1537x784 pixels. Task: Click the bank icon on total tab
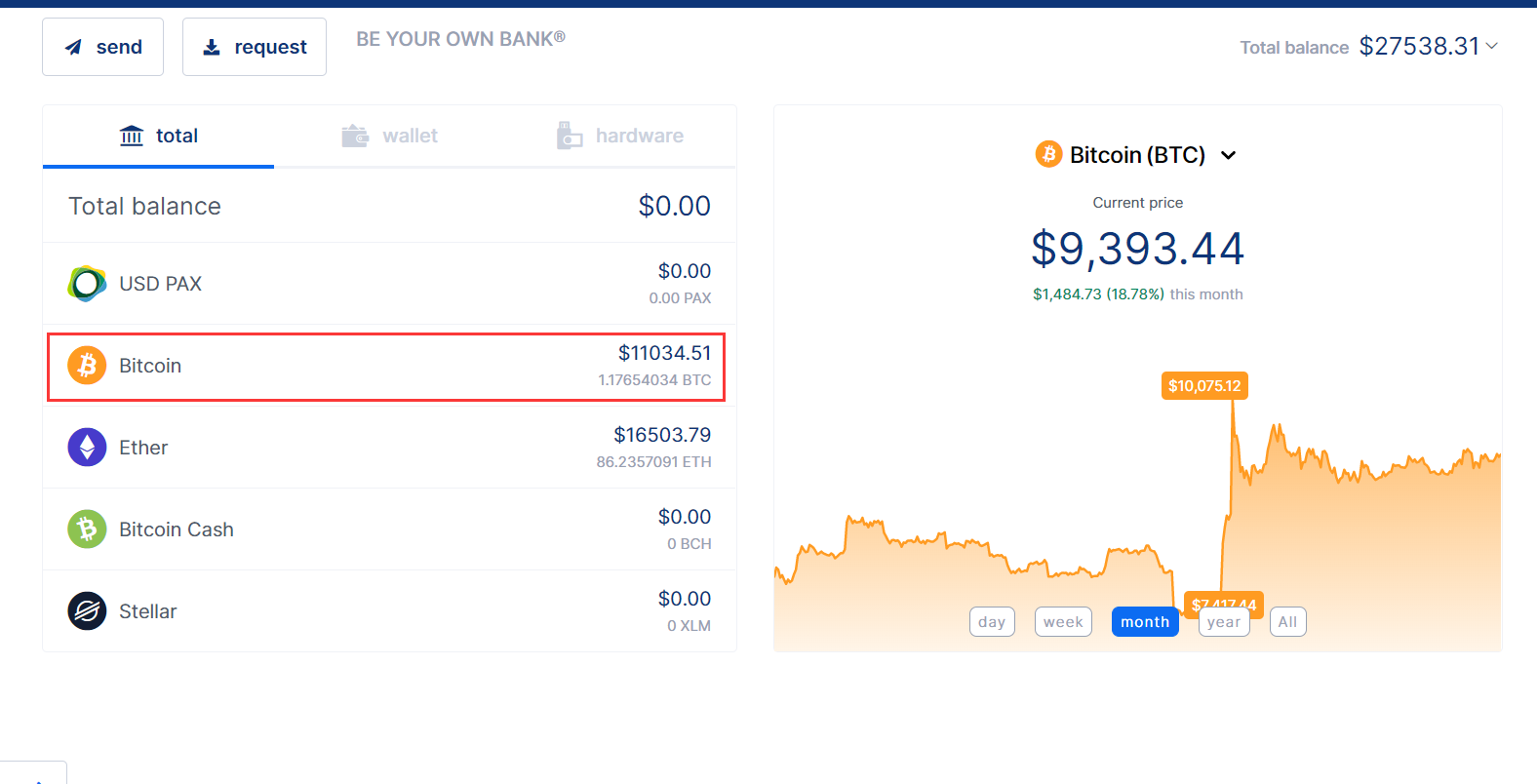pos(132,136)
